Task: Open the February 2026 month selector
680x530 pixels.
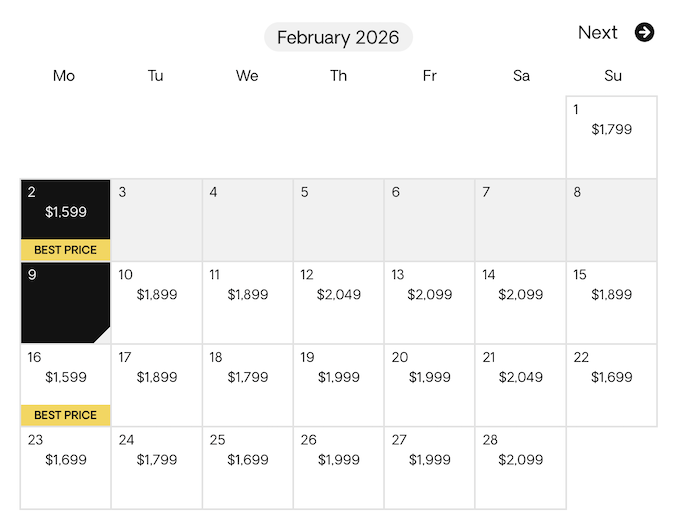Action: [338, 38]
